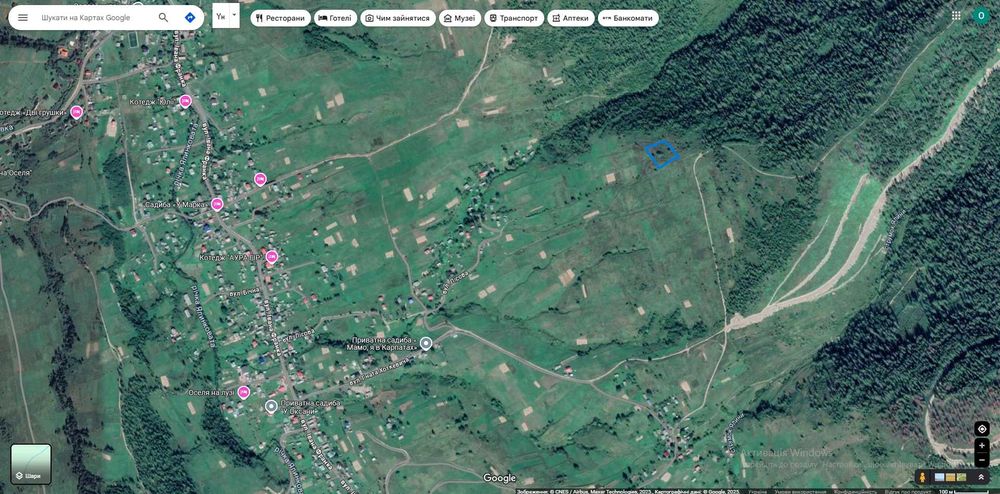Select 'Чим зайнятися' chip
This screenshot has width=1000, height=494.
click(398, 18)
